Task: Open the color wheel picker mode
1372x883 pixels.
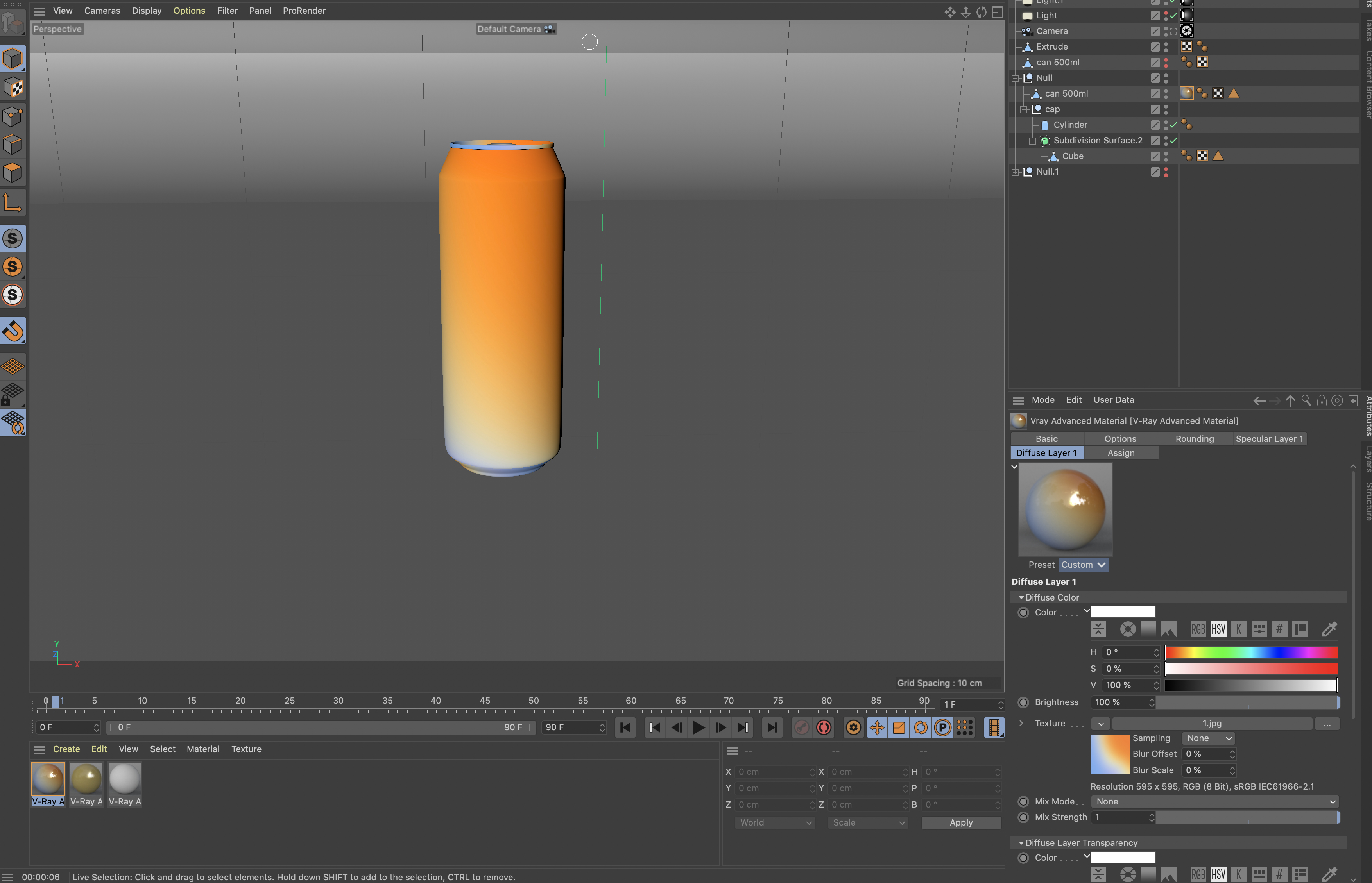Action: pos(1128,629)
